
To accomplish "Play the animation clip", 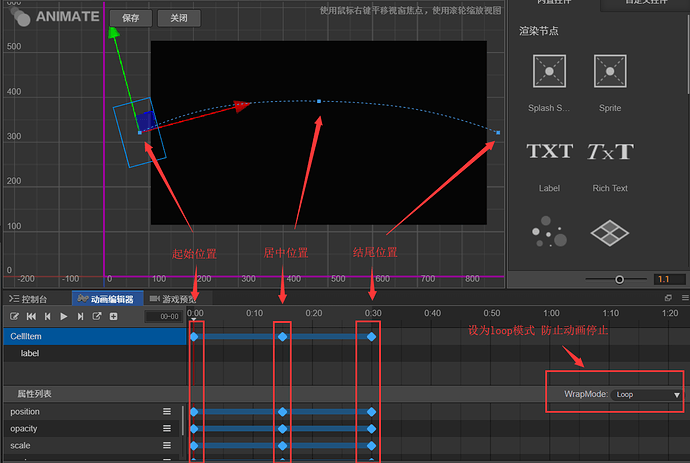I will pyautogui.click(x=64, y=316).
